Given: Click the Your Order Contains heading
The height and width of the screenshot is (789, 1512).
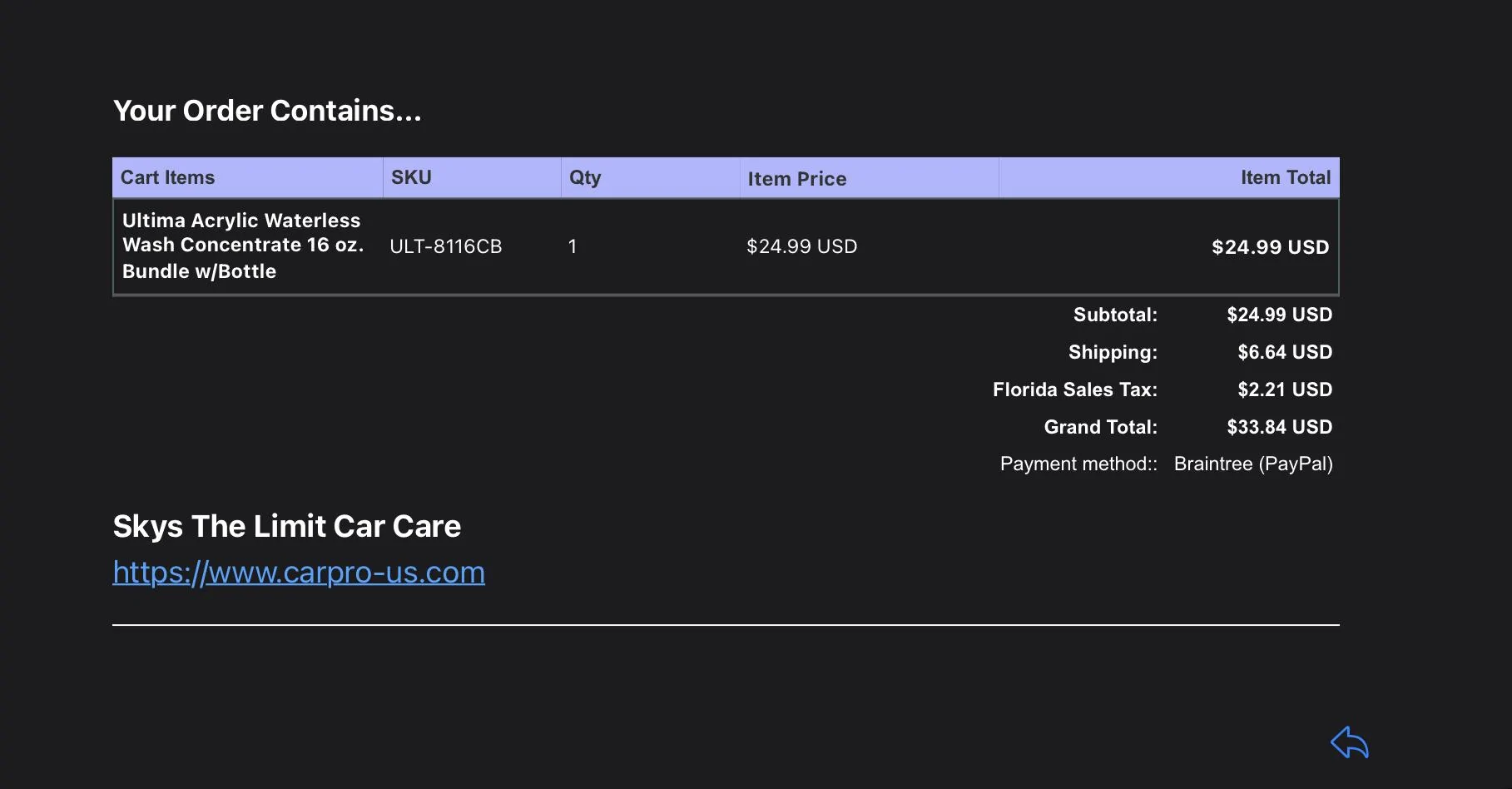Looking at the screenshot, I should 267,111.
